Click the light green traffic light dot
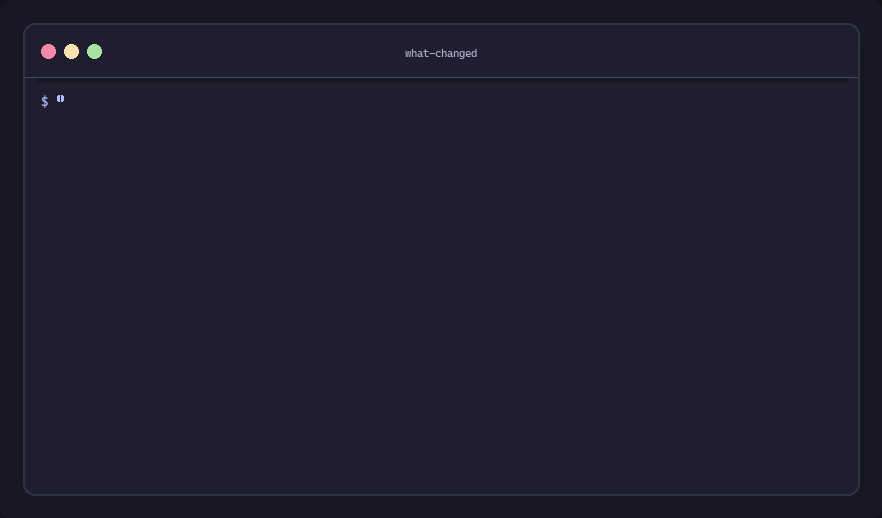 coord(94,52)
